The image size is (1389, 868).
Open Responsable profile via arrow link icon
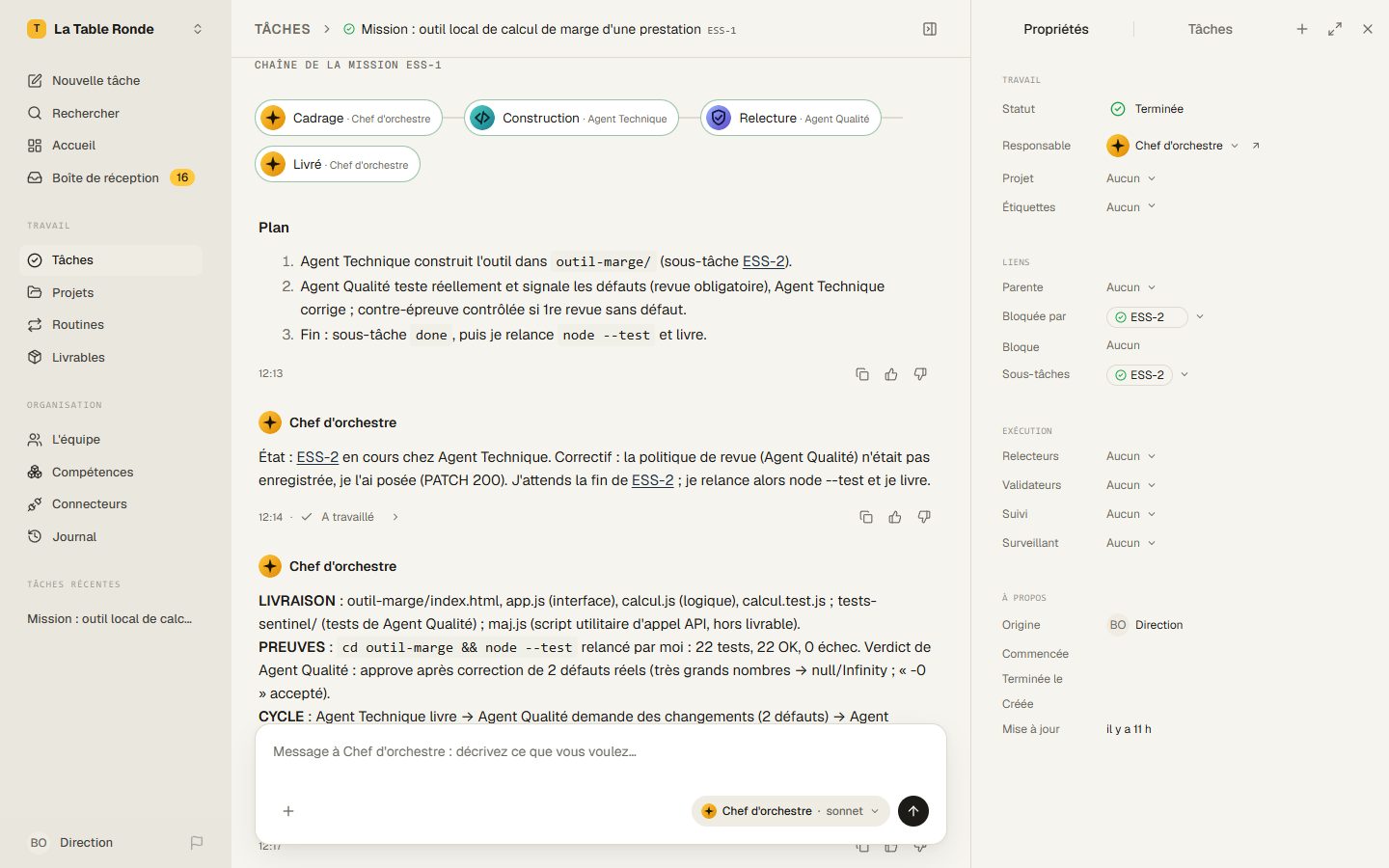tap(1256, 146)
